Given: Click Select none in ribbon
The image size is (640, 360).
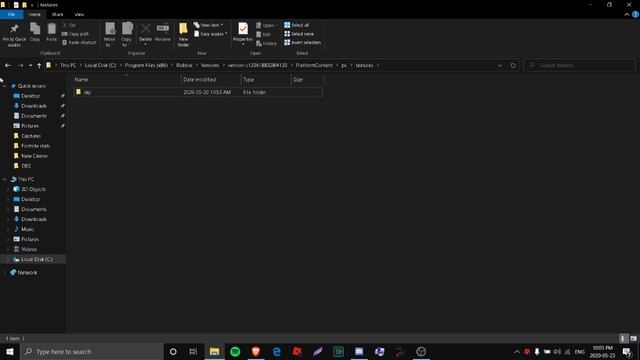Looking at the screenshot, I should [299, 34].
